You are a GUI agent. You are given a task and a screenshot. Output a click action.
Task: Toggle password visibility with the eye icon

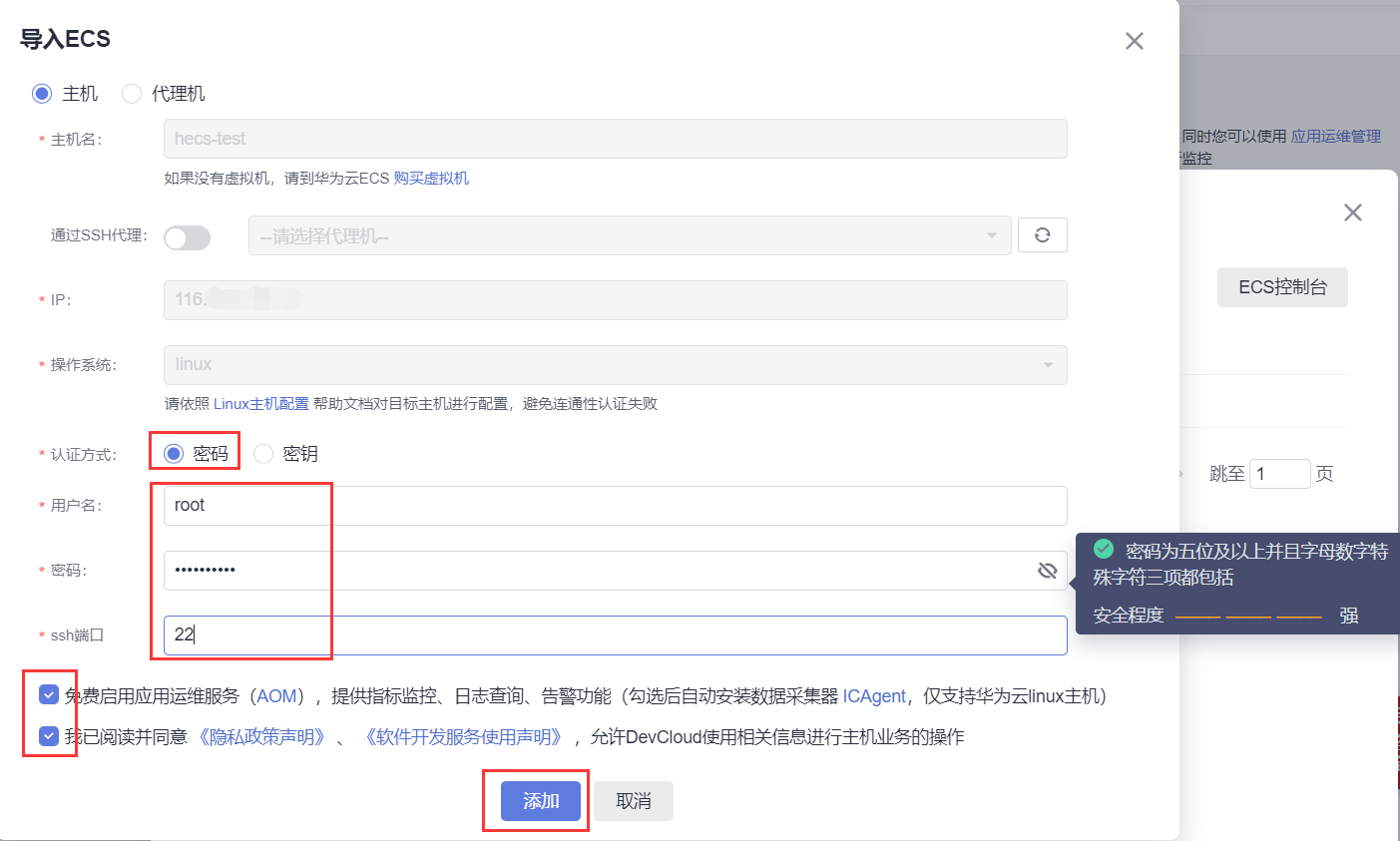point(1047,570)
